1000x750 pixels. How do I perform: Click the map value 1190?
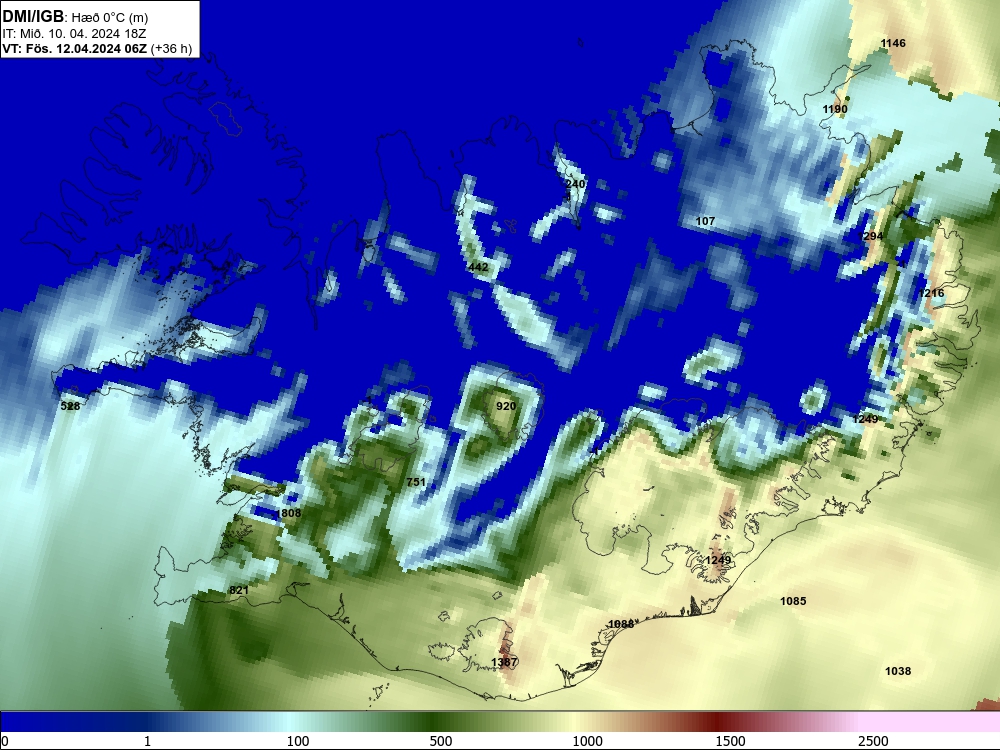point(835,109)
